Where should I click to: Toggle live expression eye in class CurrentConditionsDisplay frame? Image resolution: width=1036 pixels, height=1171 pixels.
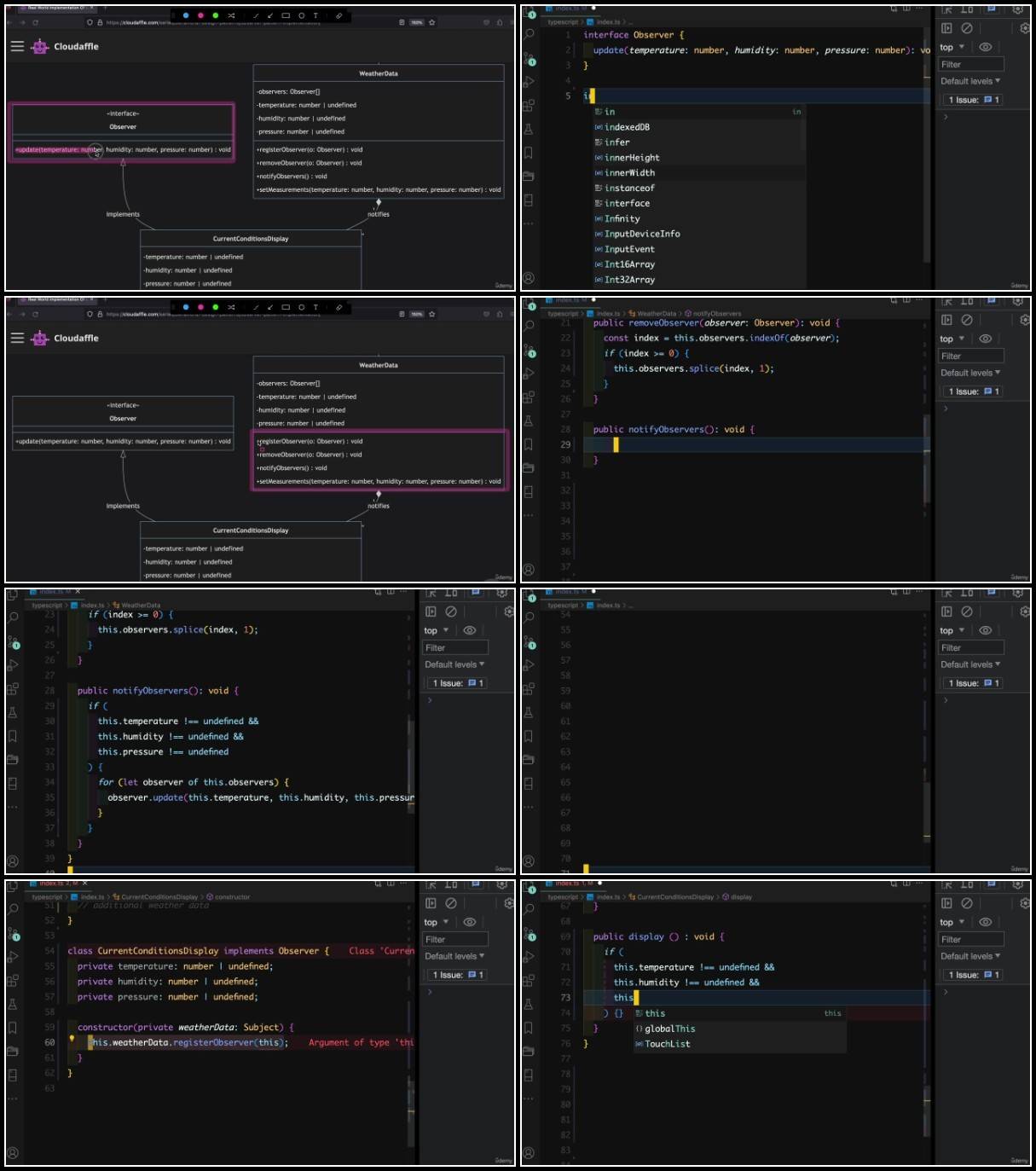[x=469, y=922]
